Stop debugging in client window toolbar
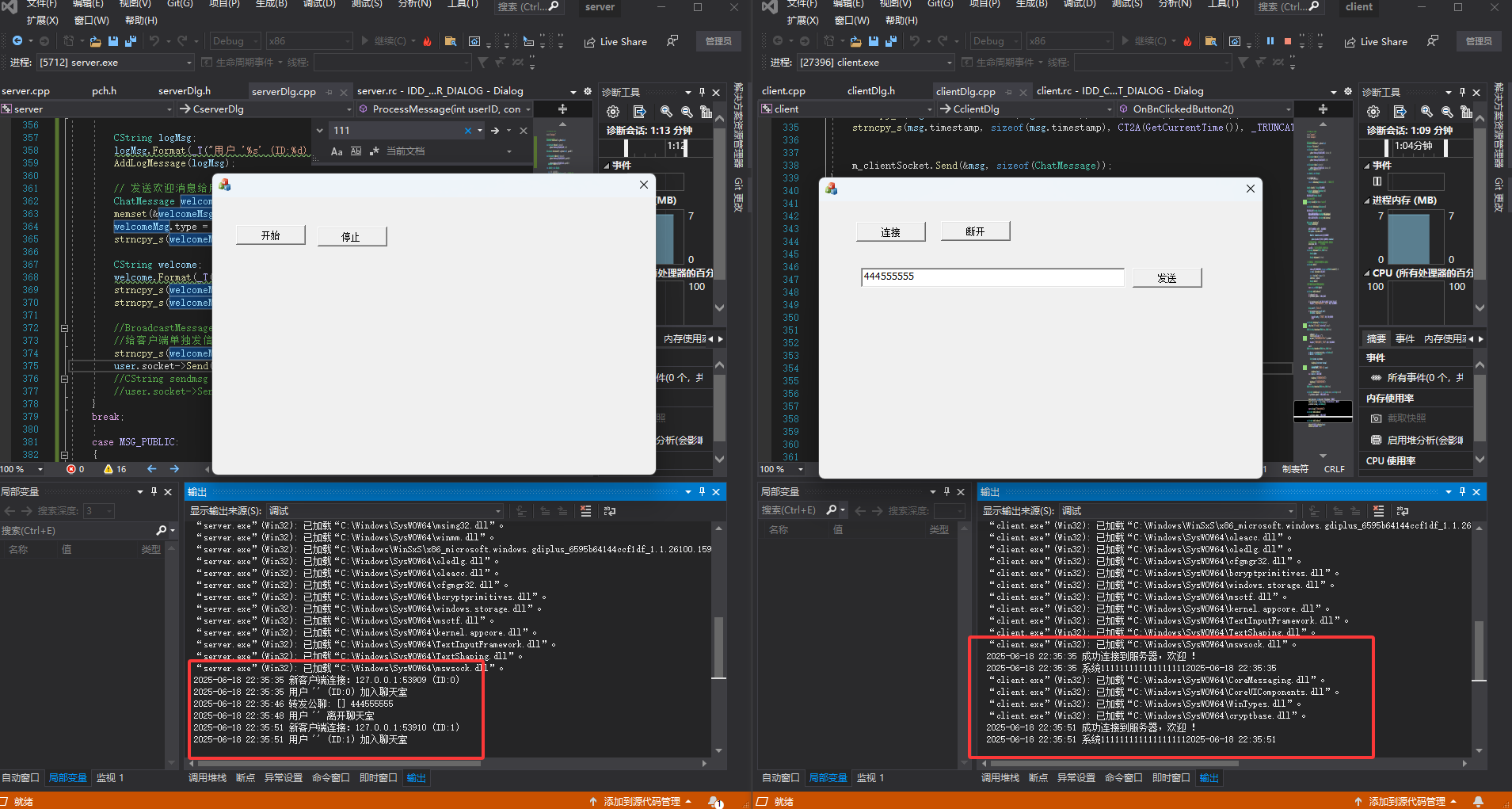 tap(1288, 41)
